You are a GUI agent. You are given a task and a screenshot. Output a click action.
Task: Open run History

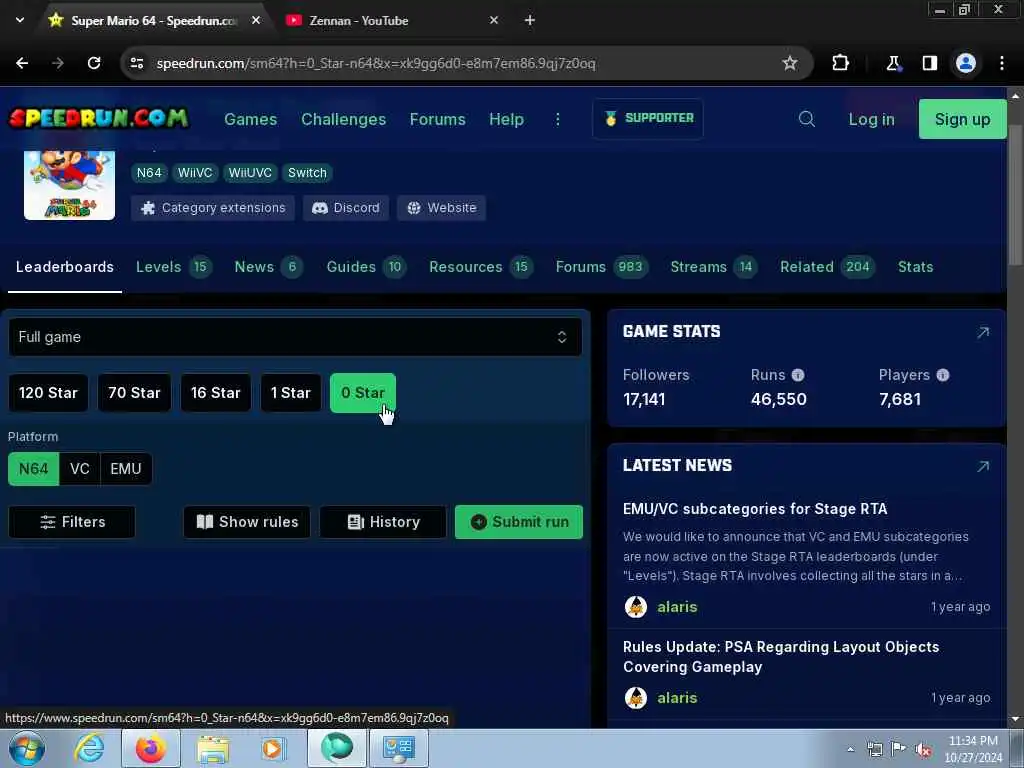coord(383,522)
